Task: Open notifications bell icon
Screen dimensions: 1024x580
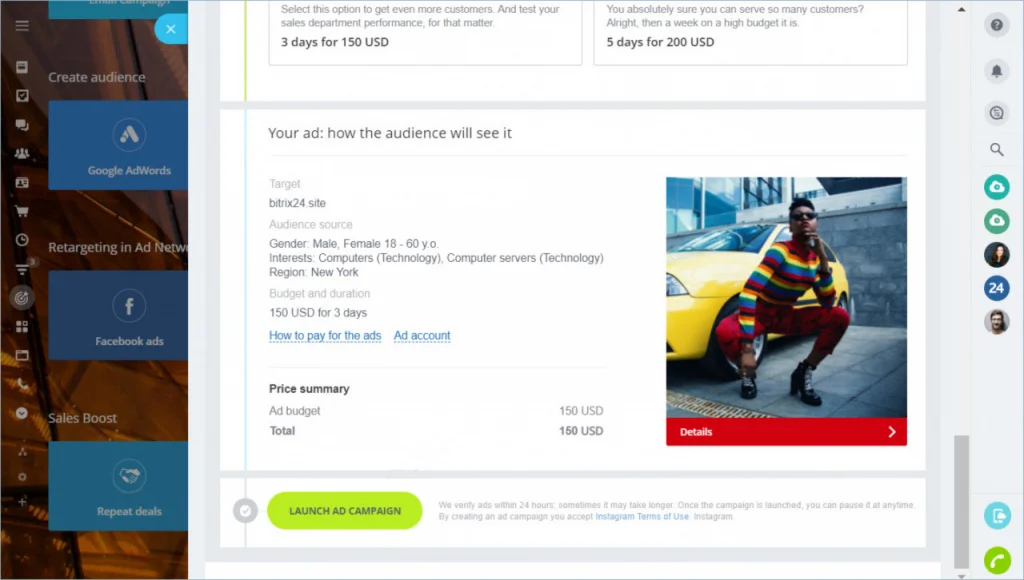Action: point(996,70)
